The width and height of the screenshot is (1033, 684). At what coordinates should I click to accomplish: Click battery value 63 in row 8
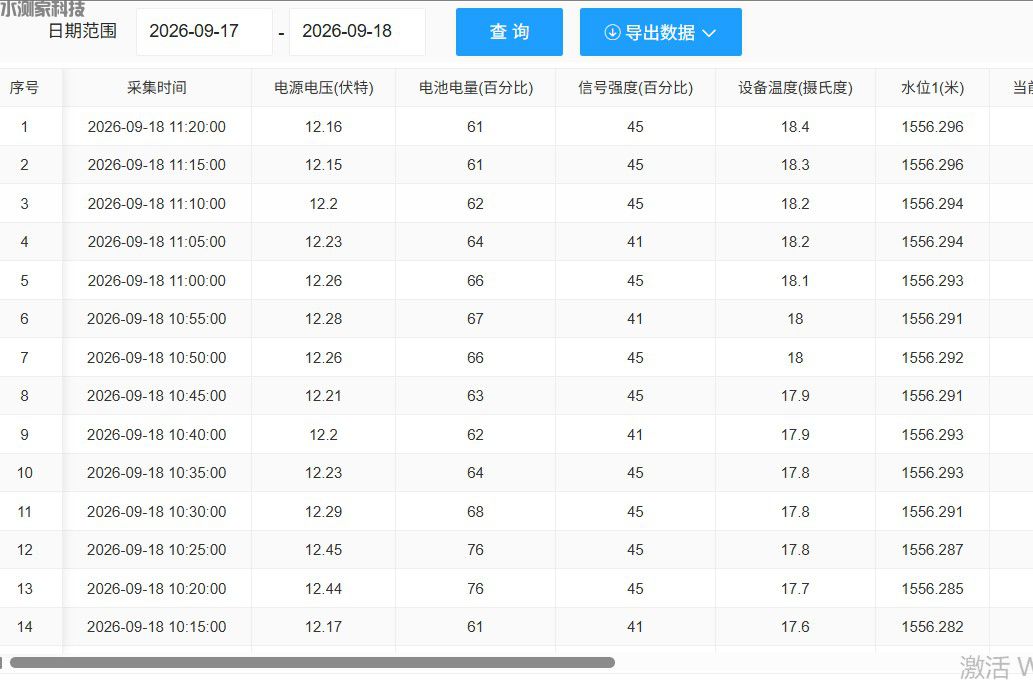click(x=476, y=396)
